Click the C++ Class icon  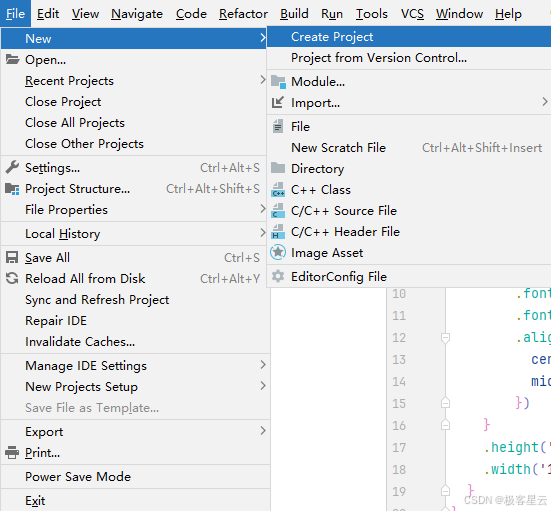coord(278,190)
